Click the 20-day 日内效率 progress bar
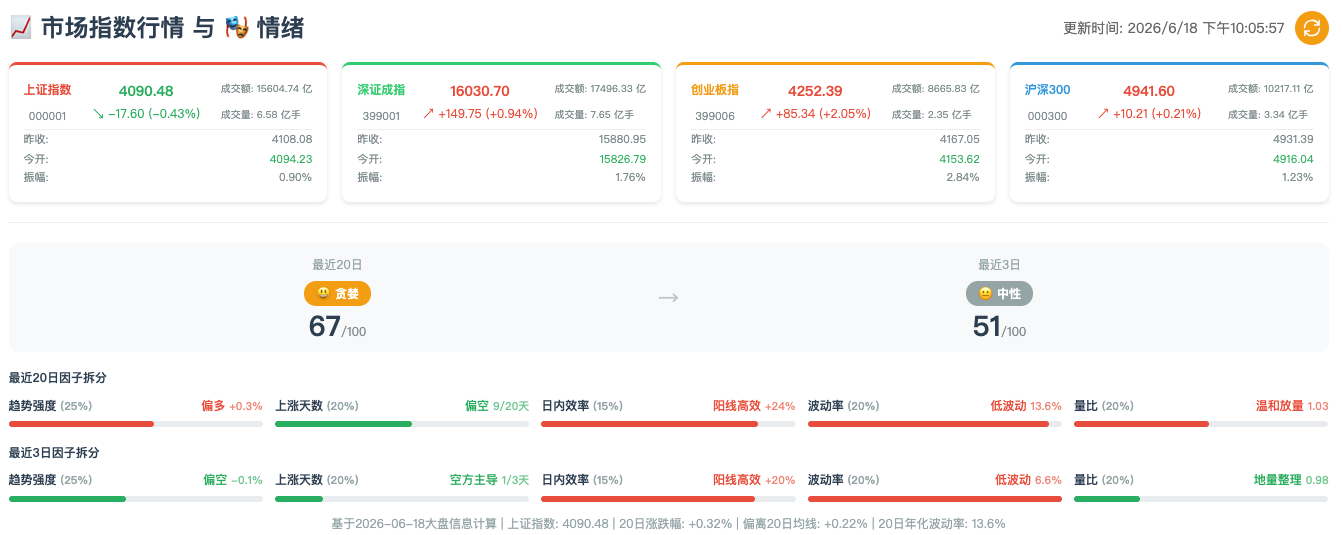1342x535 pixels. [x=668, y=424]
